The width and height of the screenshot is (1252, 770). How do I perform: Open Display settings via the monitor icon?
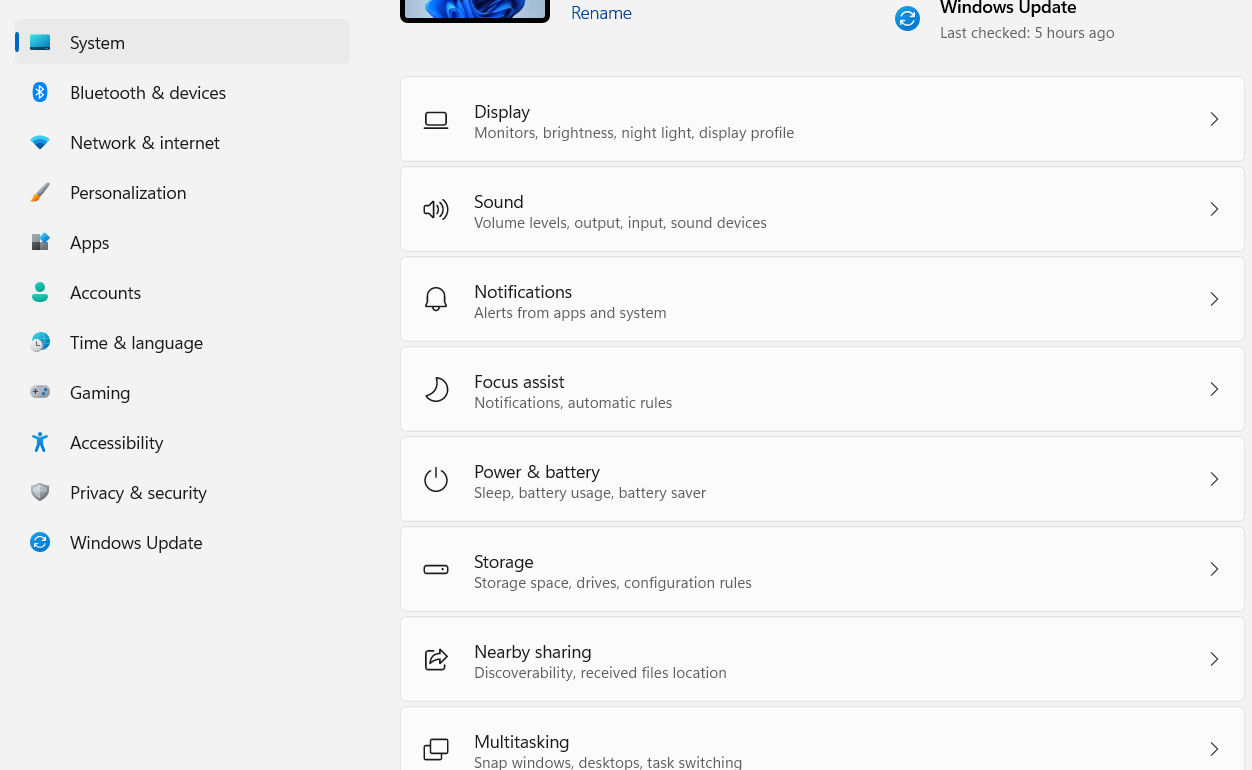click(436, 119)
